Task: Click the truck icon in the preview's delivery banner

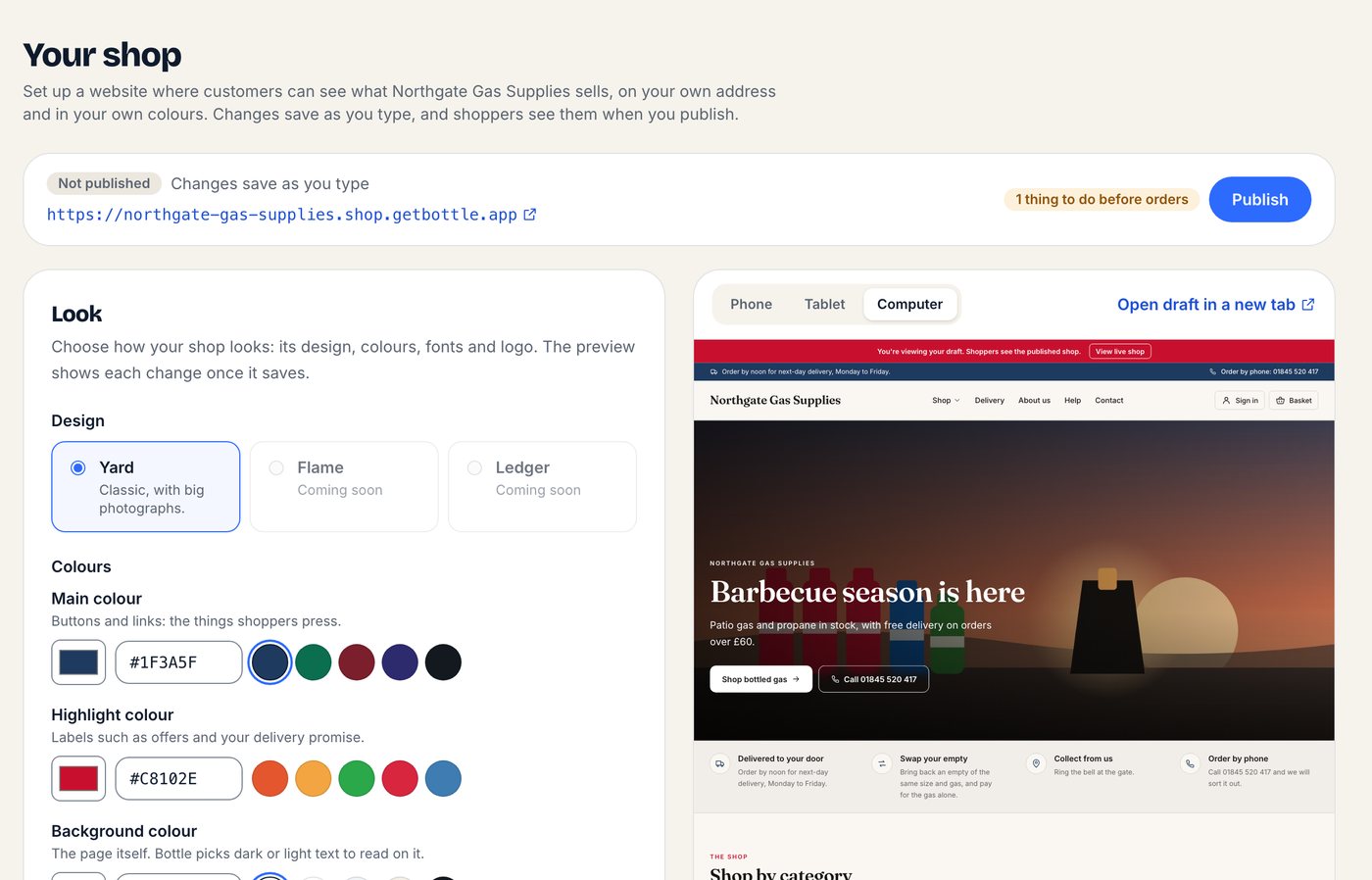Action: tap(713, 371)
